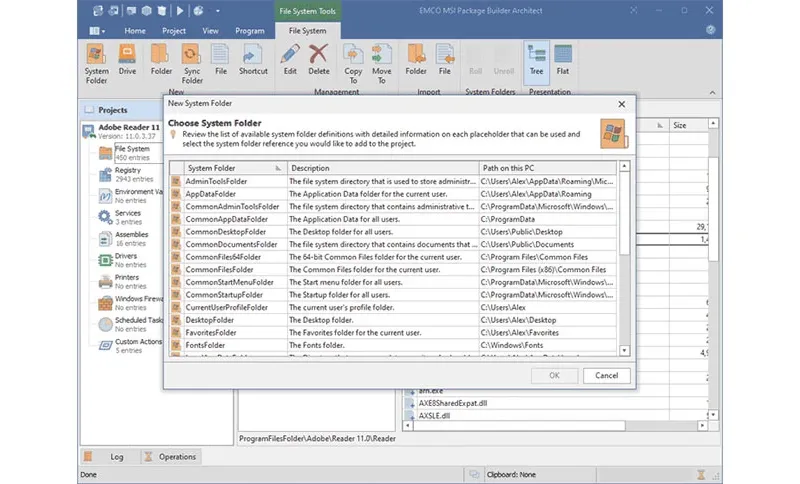This screenshot has width=800, height=484.
Task: Select Custom Actions tree entry
Action: [x=131, y=345]
